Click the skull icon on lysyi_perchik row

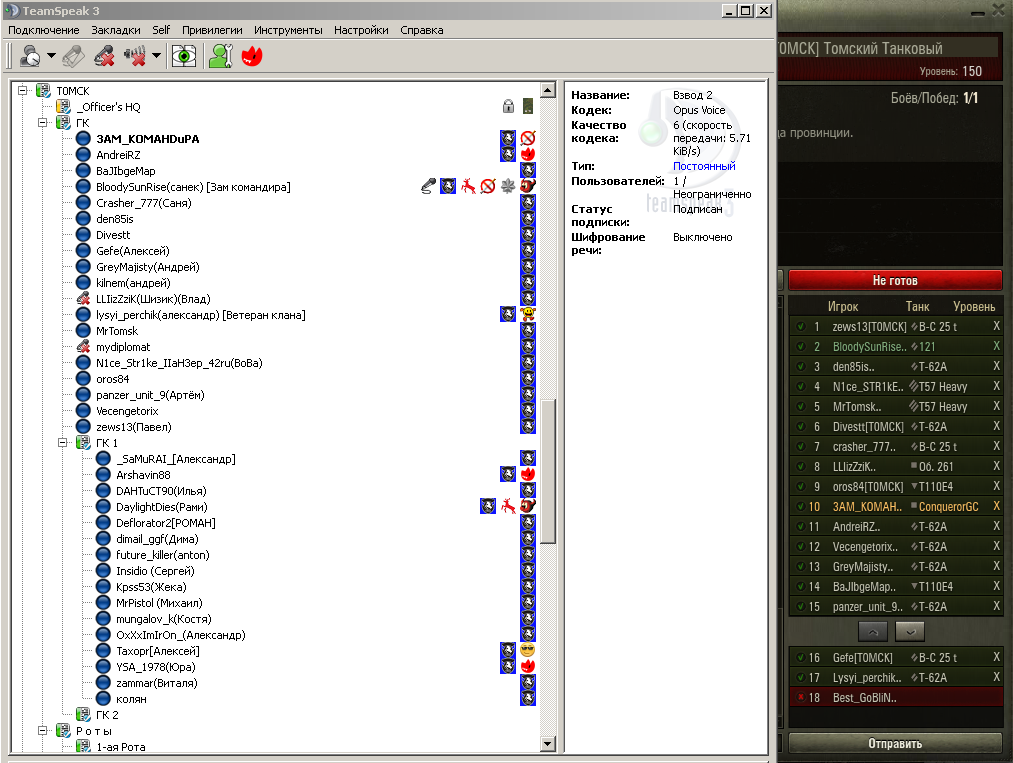click(x=528, y=314)
